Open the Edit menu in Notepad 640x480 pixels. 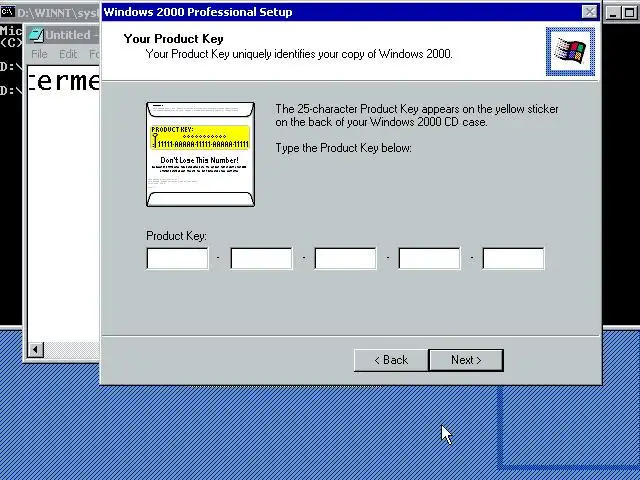click(x=68, y=54)
